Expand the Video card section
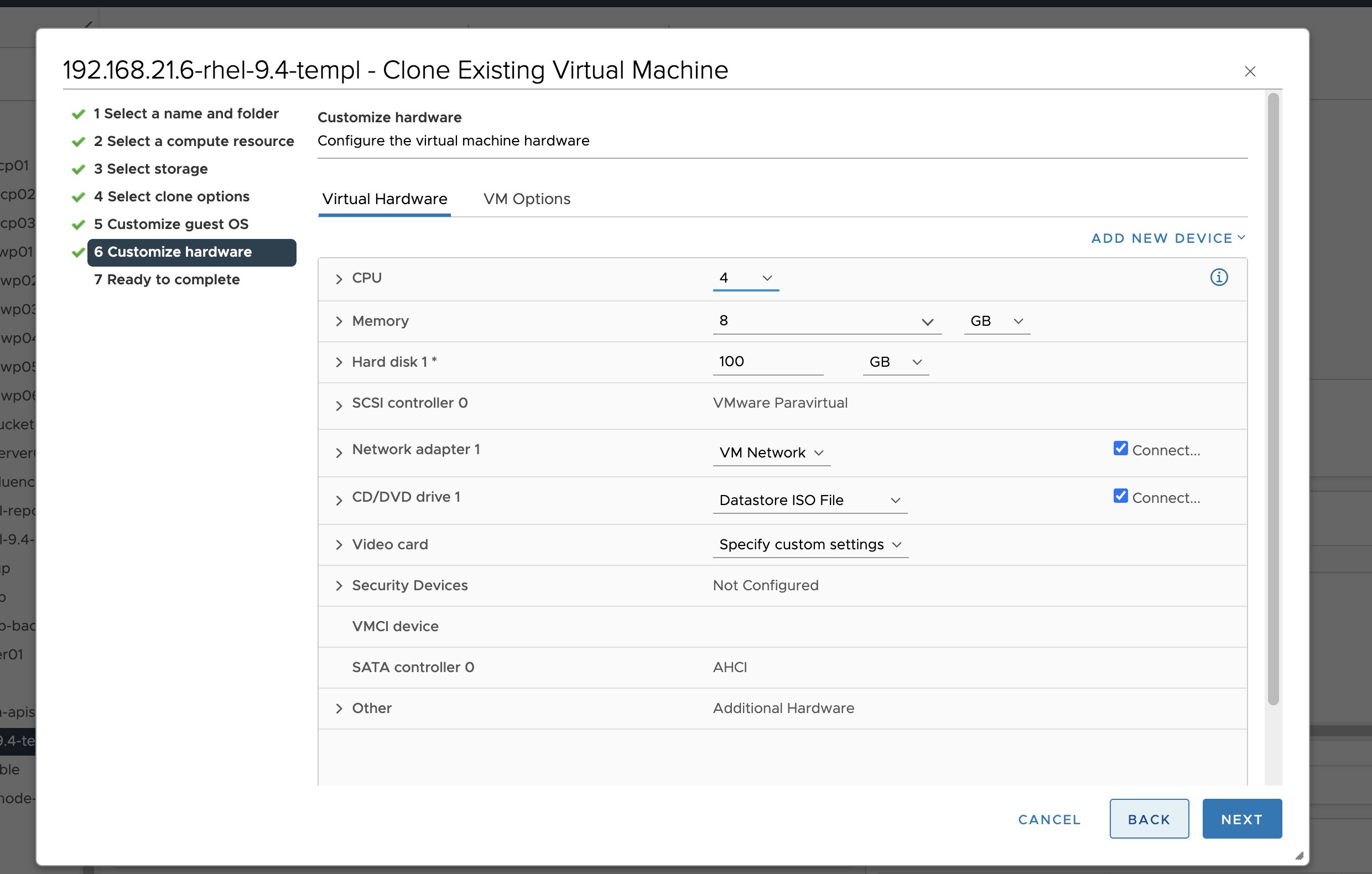 point(339,545)
